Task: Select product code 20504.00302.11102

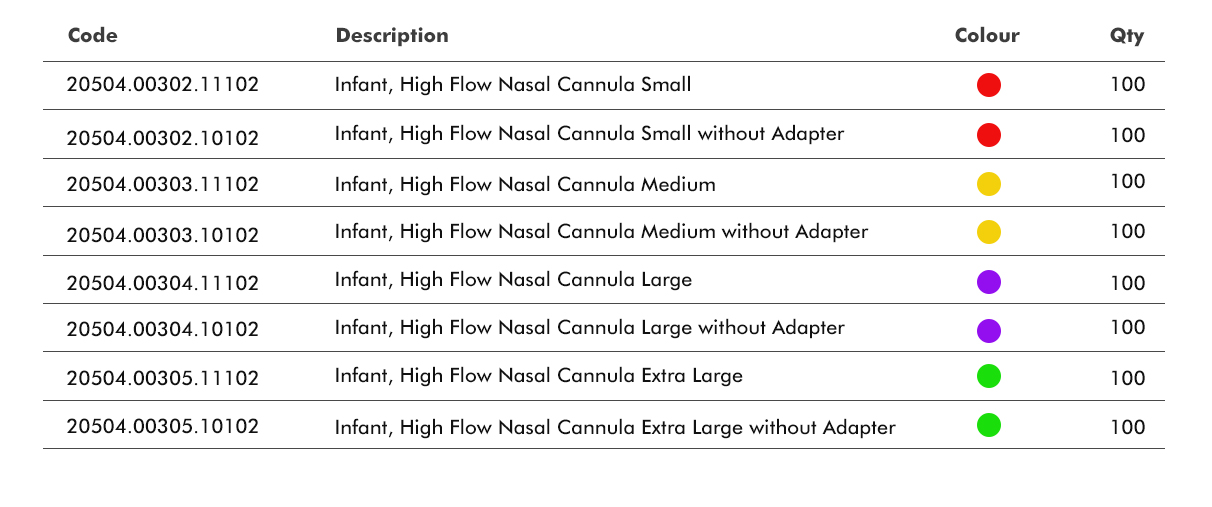Action: pyautogui.click(x=163, y=85)
